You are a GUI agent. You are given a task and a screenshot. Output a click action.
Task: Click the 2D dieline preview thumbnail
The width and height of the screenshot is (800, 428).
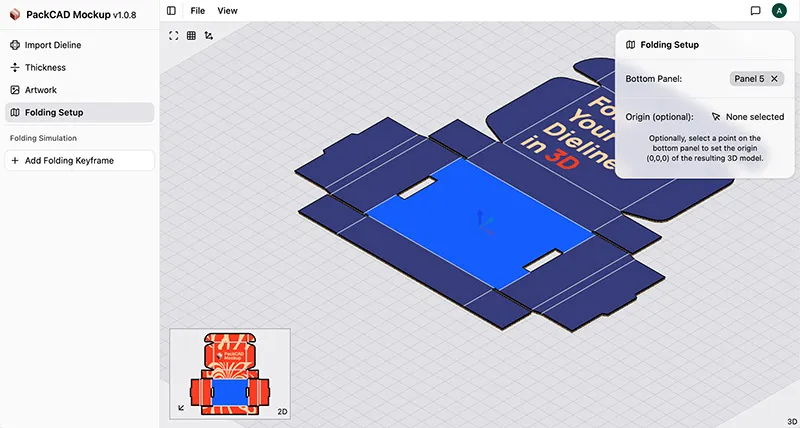pyautogui.click(x=232, y=370)
